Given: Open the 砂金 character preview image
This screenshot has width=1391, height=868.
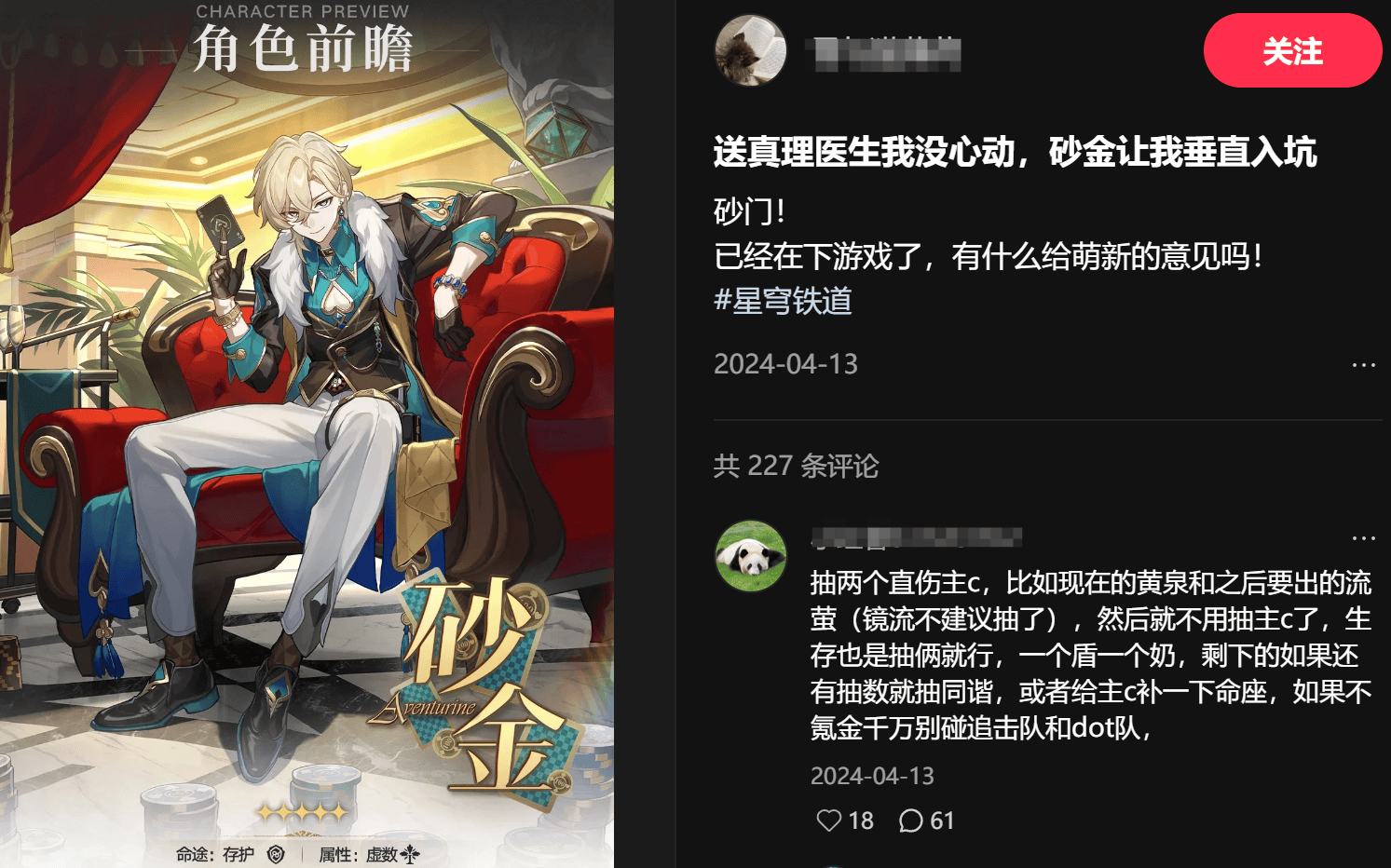Looking at the screenshot, I should pyautogui.click(x=307, y=434).
